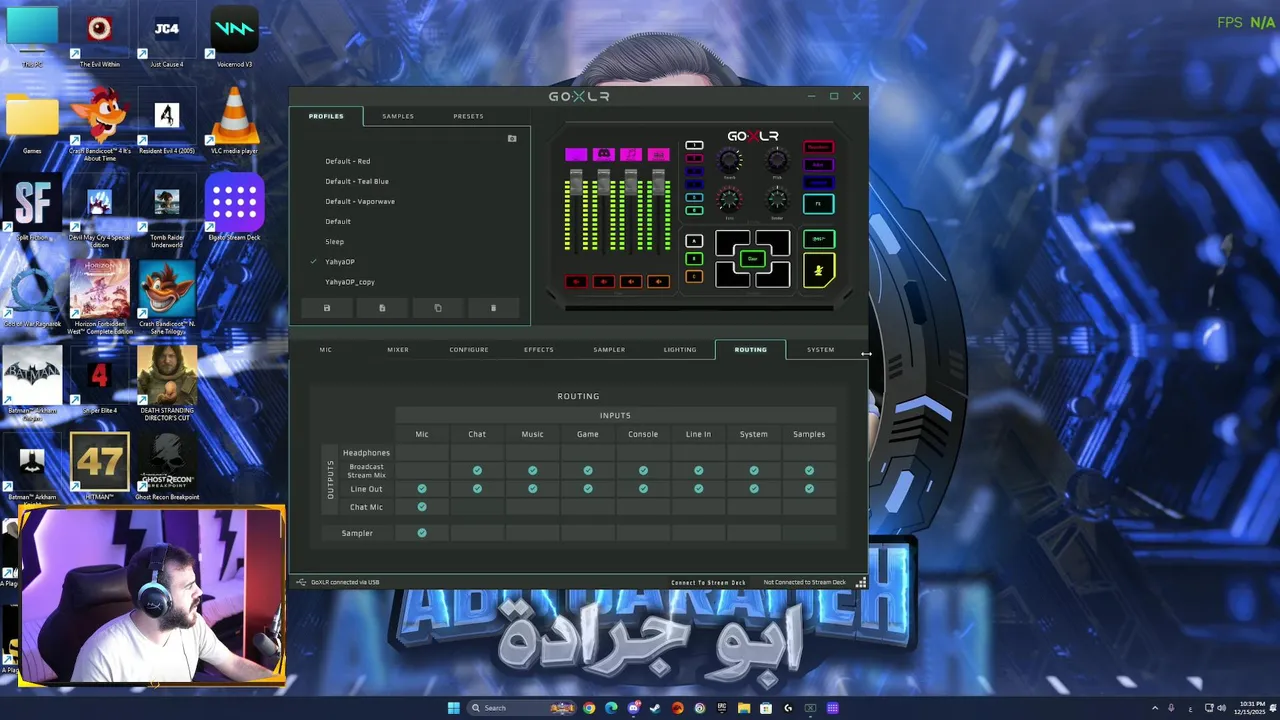Viewport: 1280px width, 720px height.
Task: Switch to the Samples tab
Action: click(398, 116)
